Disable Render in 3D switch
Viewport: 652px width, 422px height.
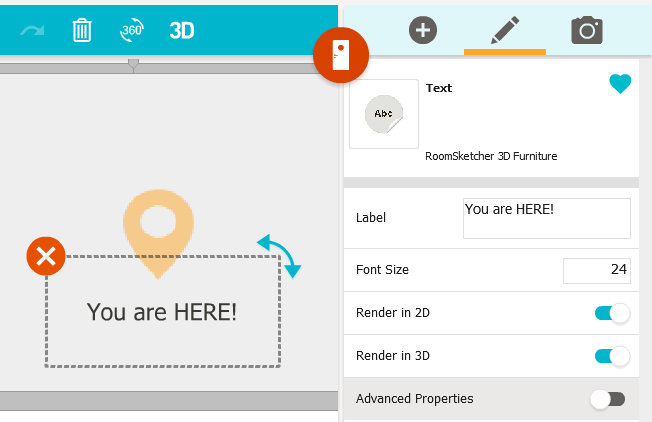click(x=611, y=356)
